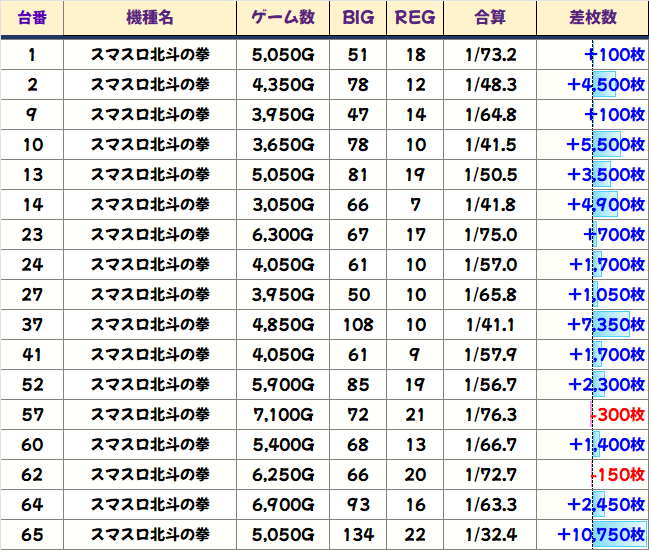Select the 6,300G game count cell
The width and height of the screenshot is (649, 550).
point(284,235)
